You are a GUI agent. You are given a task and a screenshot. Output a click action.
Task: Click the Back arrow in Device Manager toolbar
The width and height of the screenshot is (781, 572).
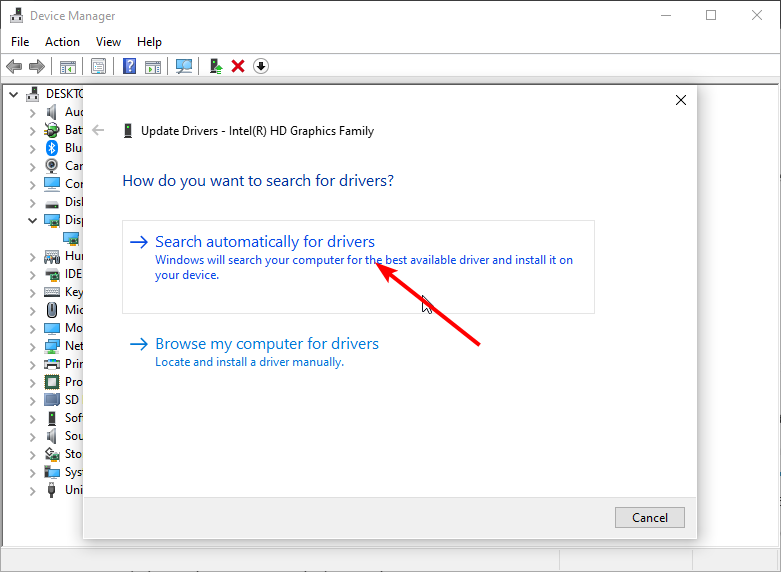(x=14, y=66)
